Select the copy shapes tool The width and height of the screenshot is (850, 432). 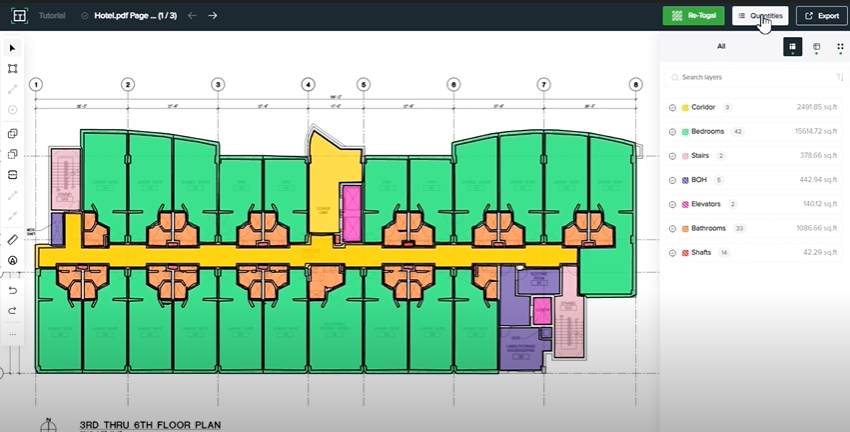12,154
